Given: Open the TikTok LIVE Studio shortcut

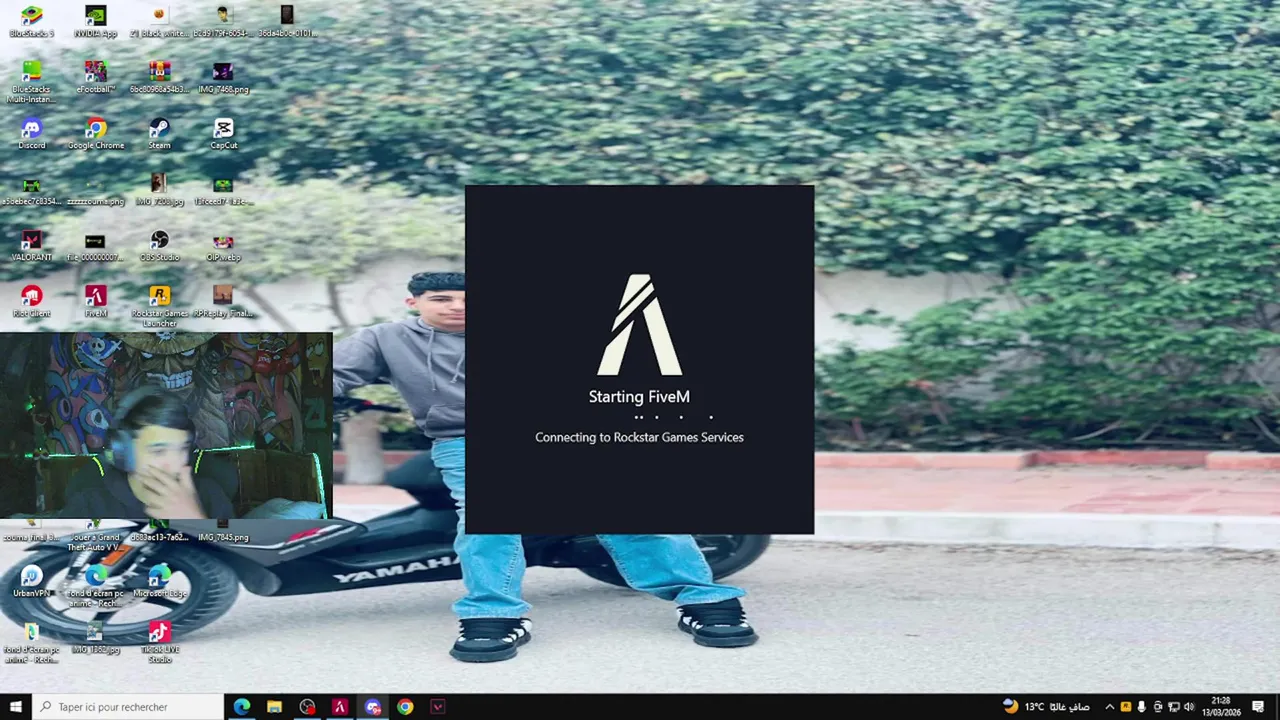Looking at the screenshot, I should (x=160, y=642).
